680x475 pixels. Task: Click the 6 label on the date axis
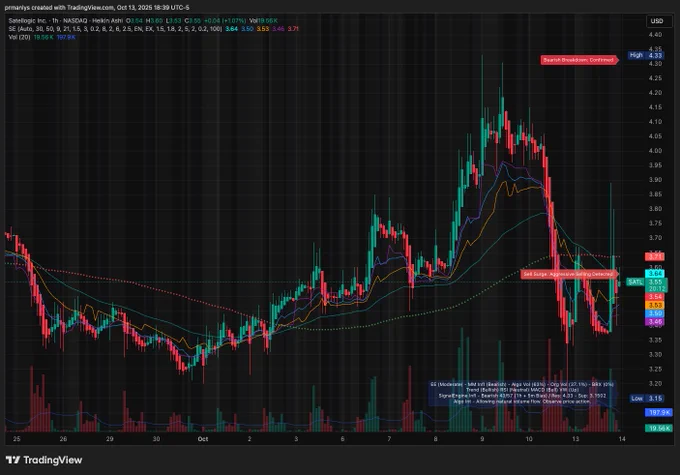pyautogui.click(x=343, y=439)
